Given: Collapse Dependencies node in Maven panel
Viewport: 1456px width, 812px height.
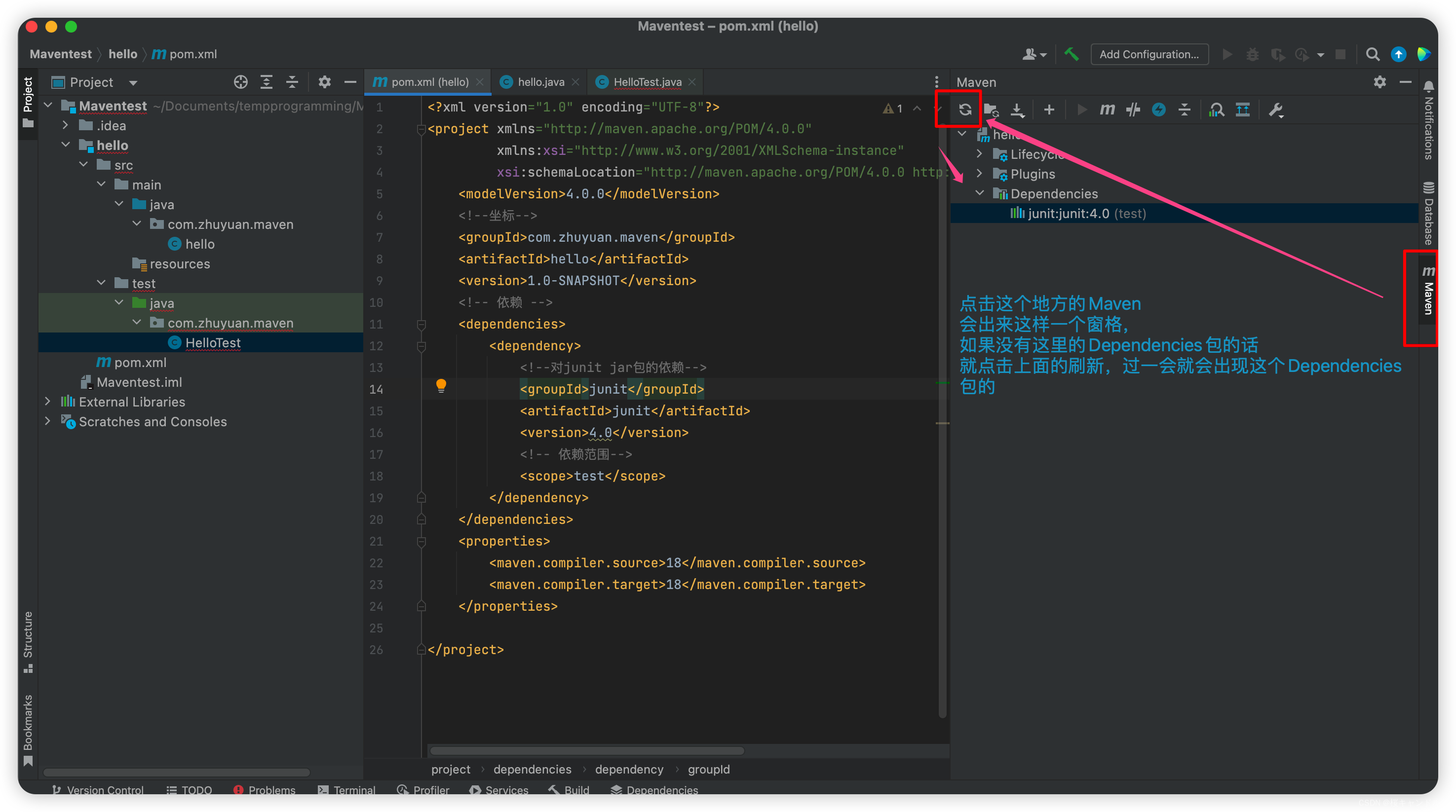Looking at the screenshot, I should 980,193.
